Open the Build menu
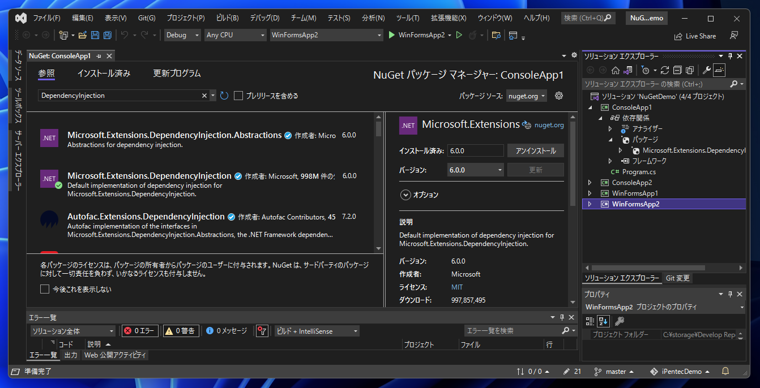This screenshot has width=760, height=388. tap(227, 18)
